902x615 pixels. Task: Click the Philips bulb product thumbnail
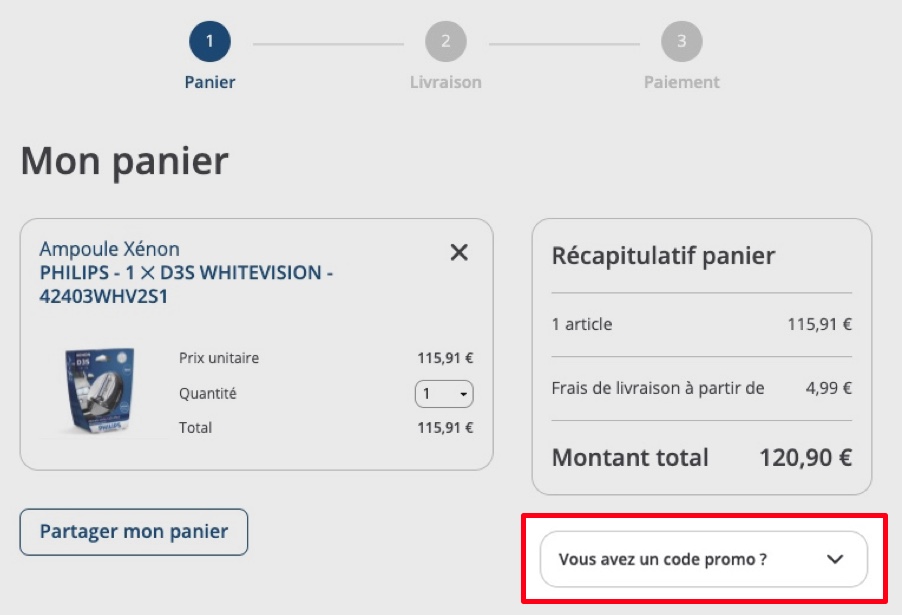tap(100, 392)
